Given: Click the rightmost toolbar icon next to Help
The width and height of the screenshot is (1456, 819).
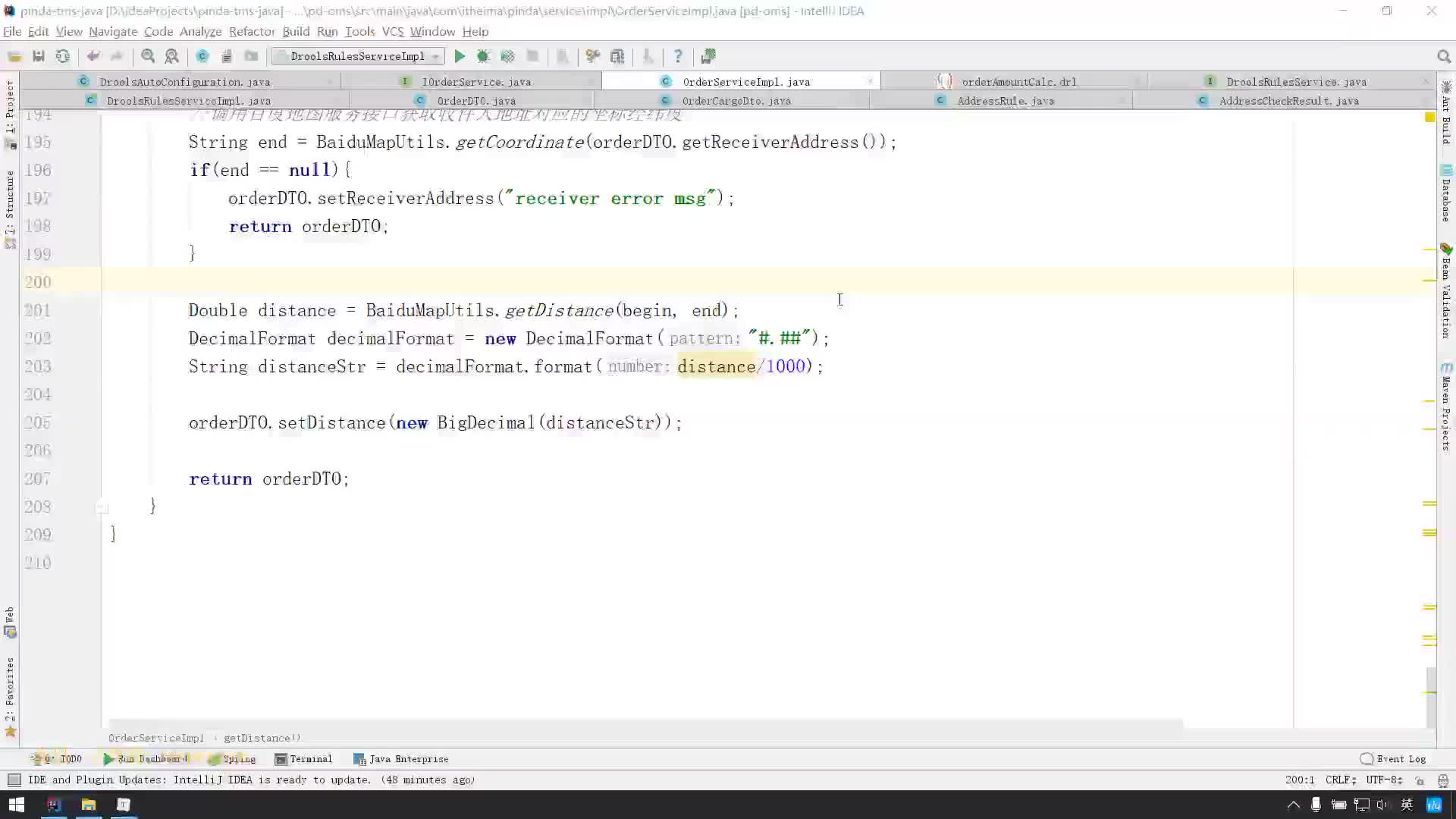Looking at the screenshot, I should (x=708, y=56).
